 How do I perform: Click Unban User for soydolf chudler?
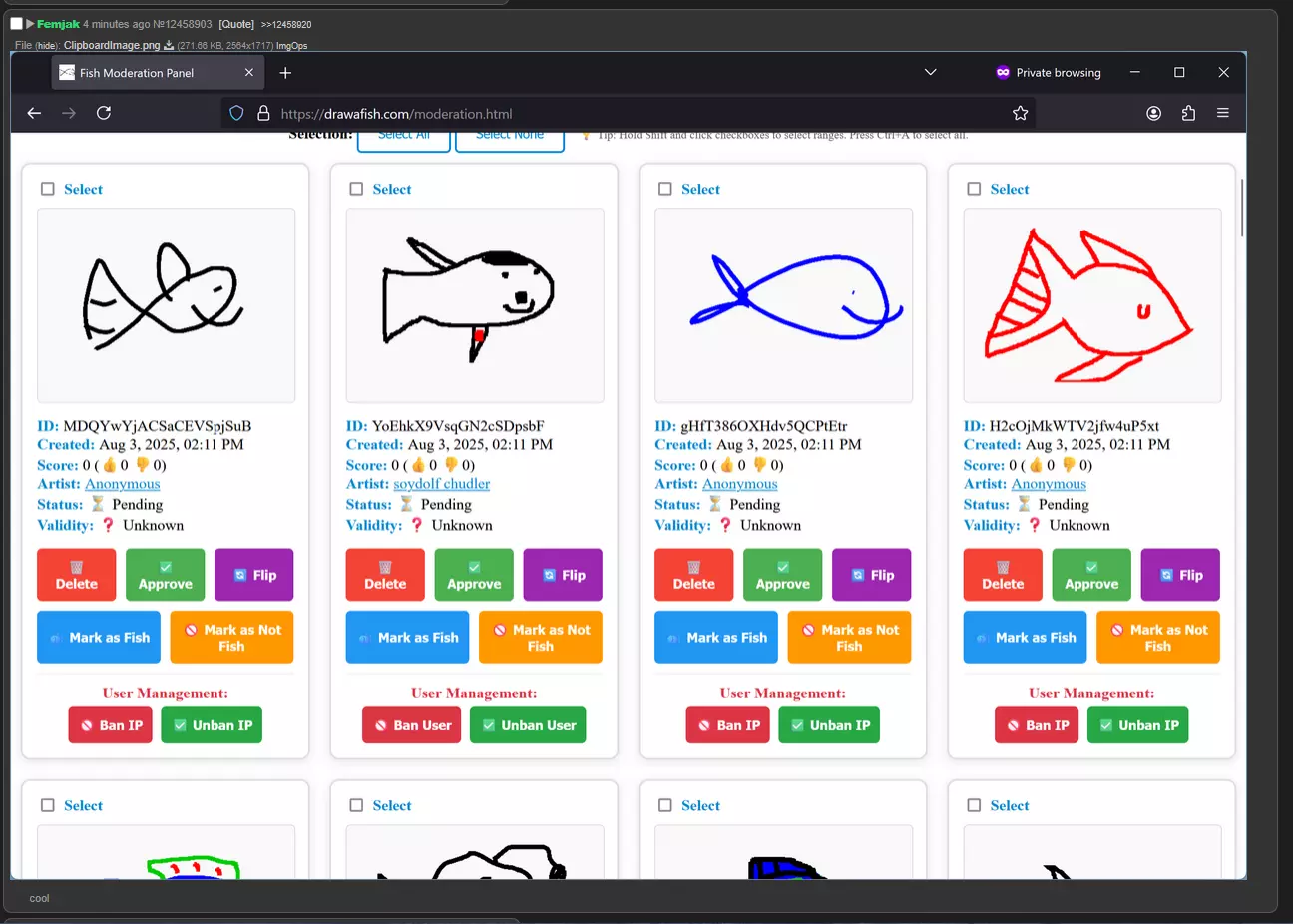pyautogui.click(x=528, y=725)
